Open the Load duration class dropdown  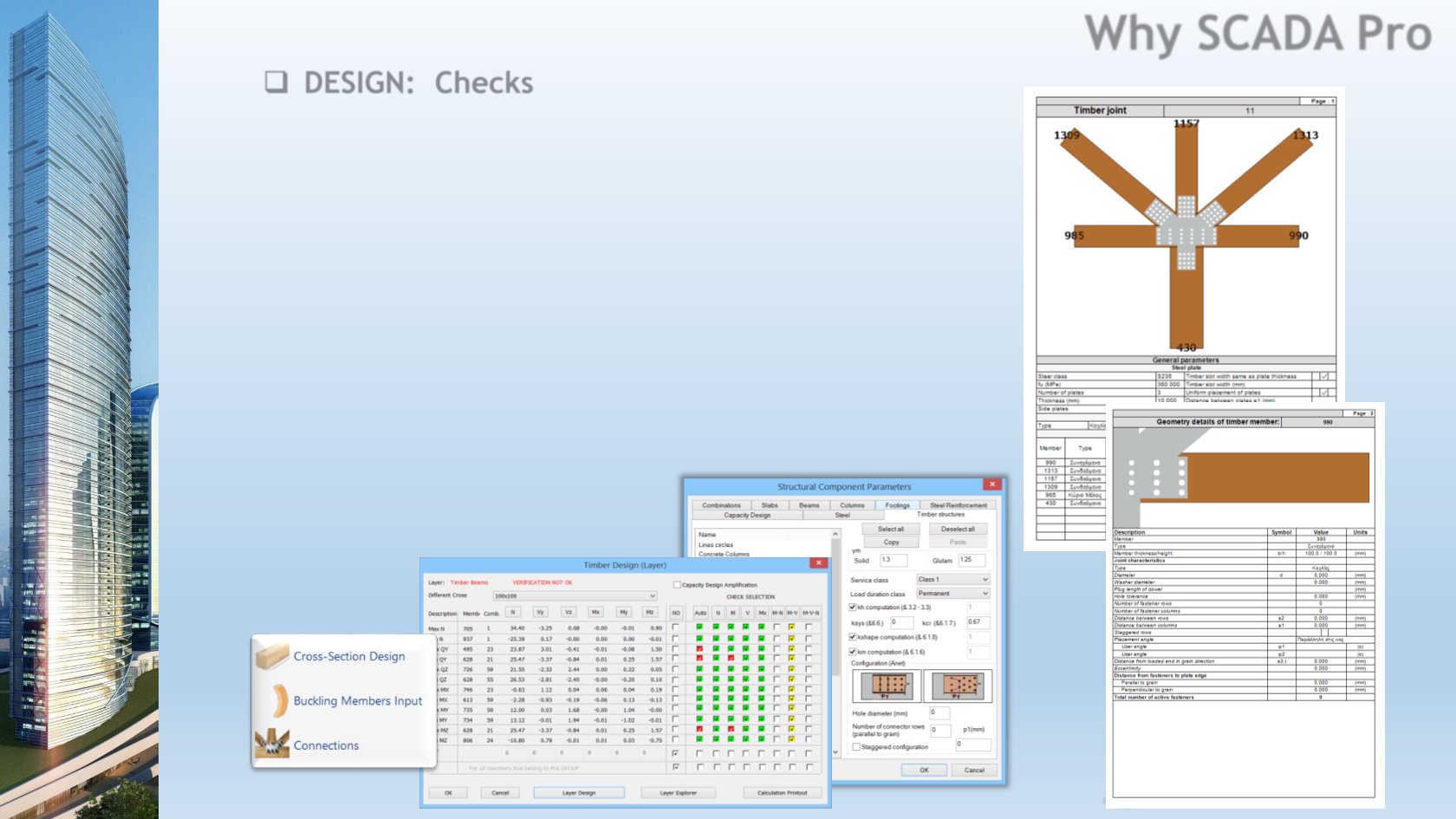point(952,594)
